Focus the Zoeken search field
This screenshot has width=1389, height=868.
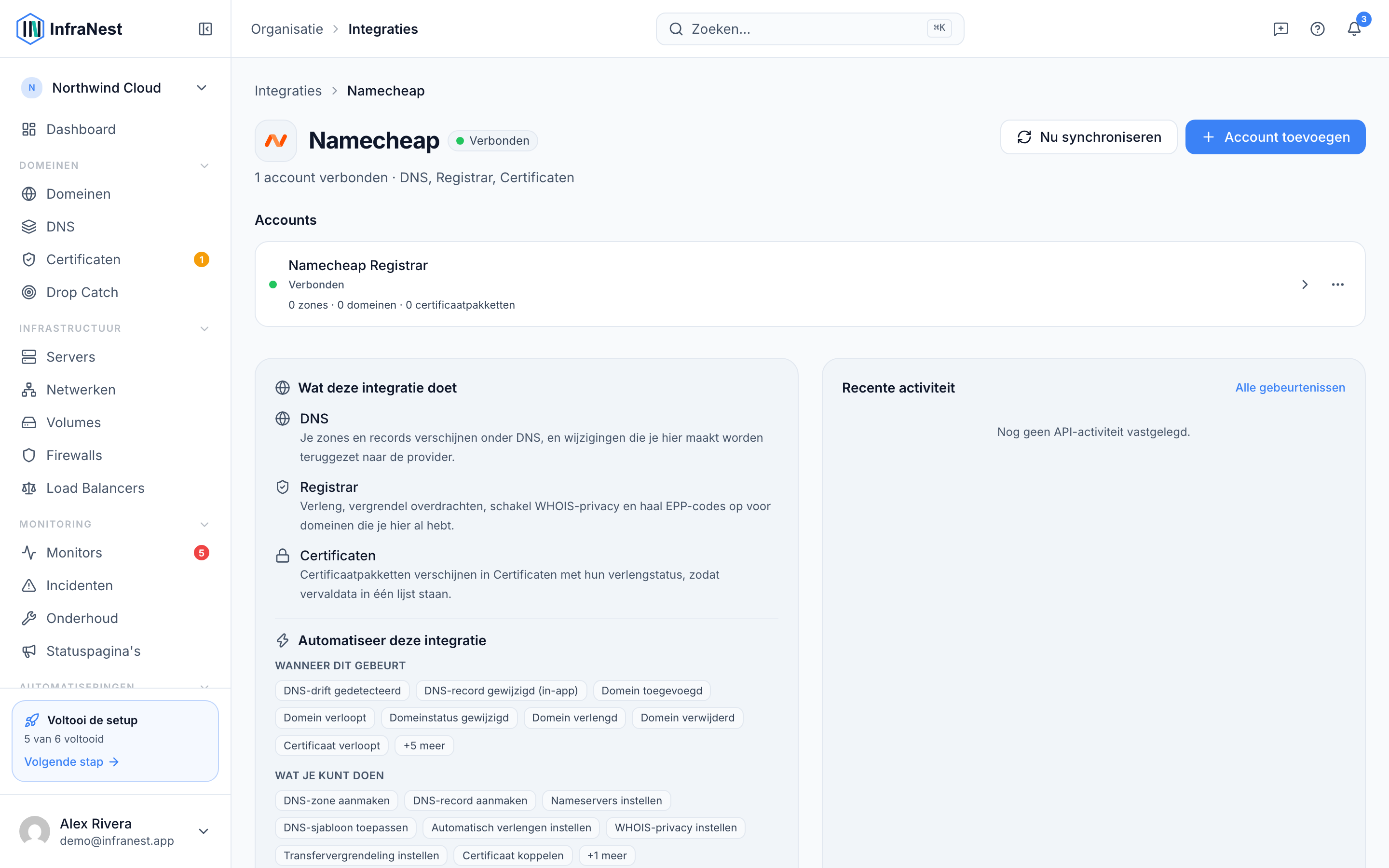point(810,29)
